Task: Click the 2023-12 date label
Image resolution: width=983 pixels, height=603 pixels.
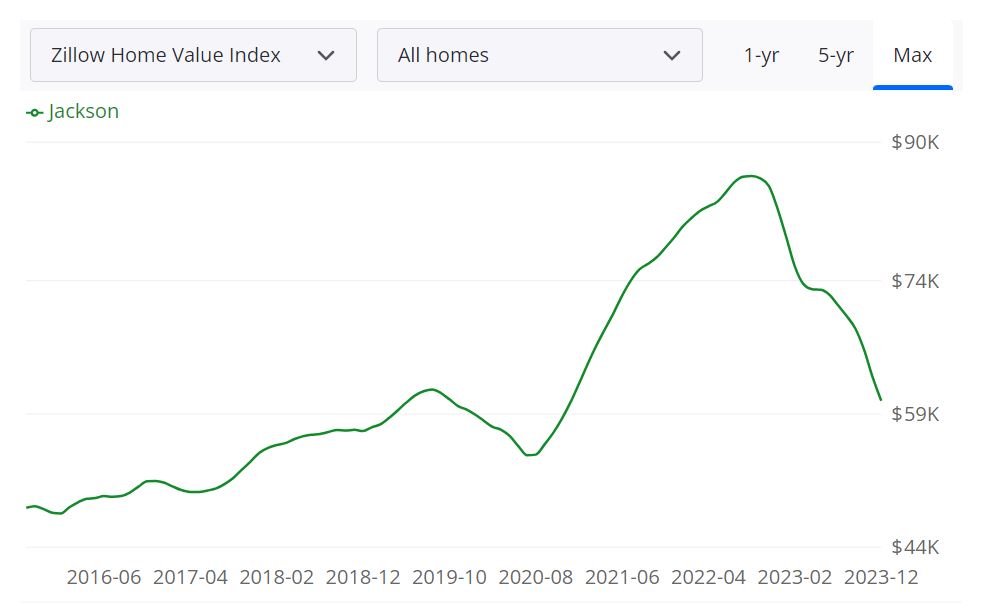Action: [881, 577]
